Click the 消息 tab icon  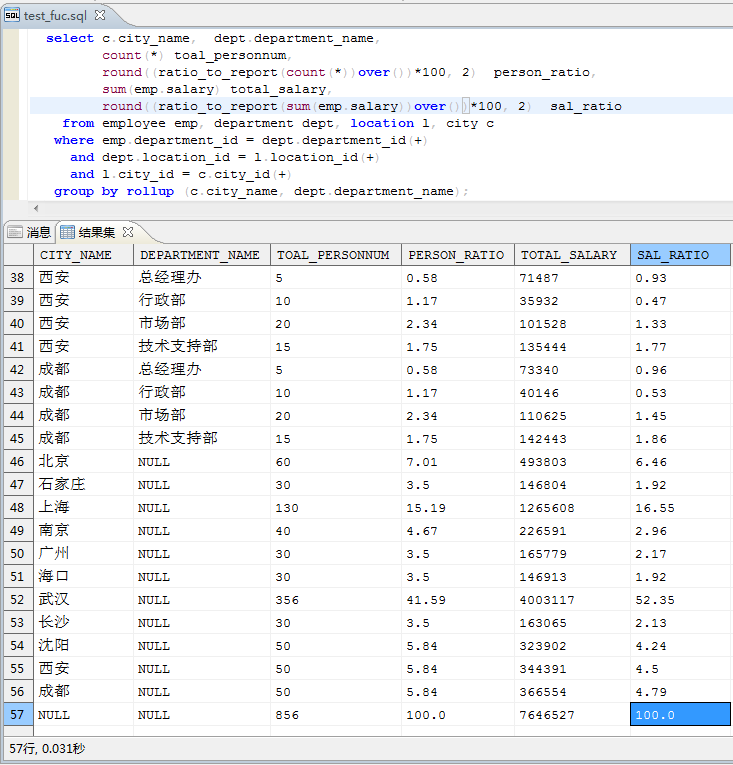click(14, 232)
